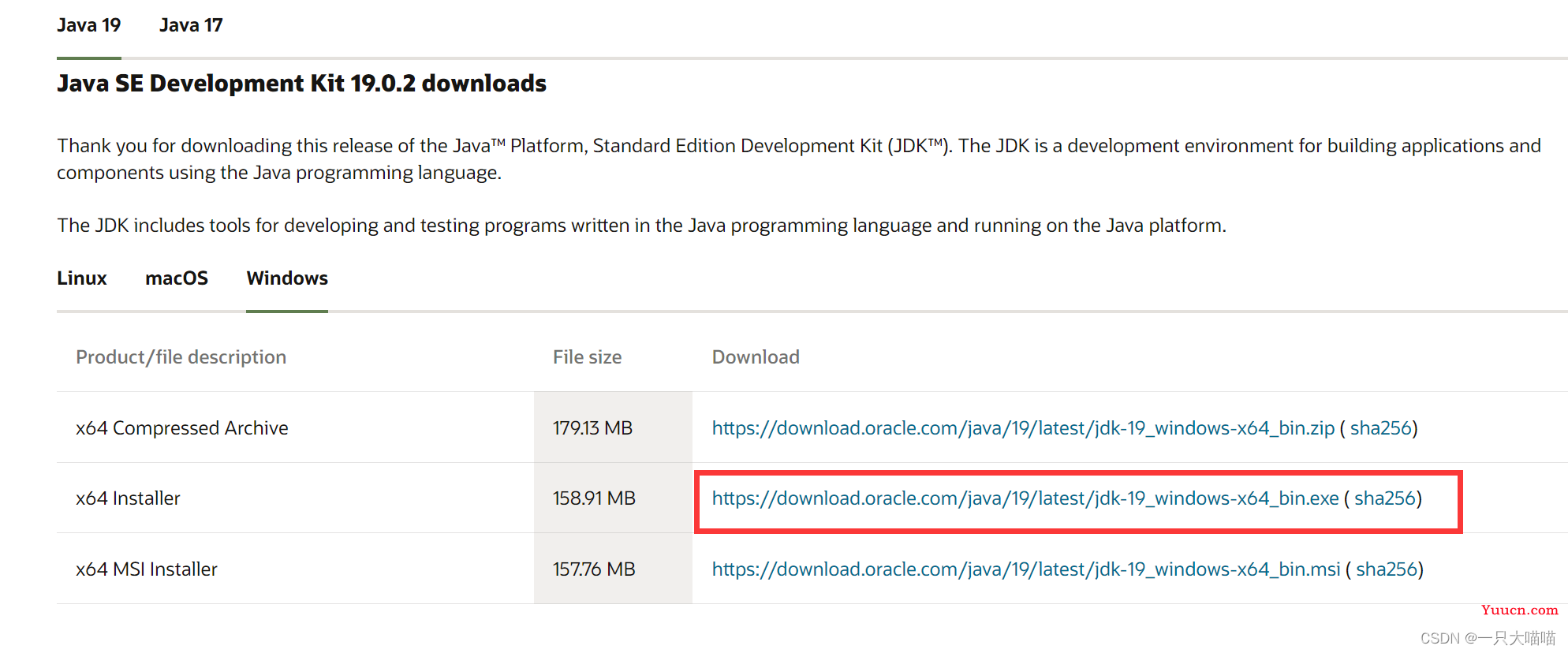Click the File size column header
1568x653 pixels.
click(x=588, y=357)
